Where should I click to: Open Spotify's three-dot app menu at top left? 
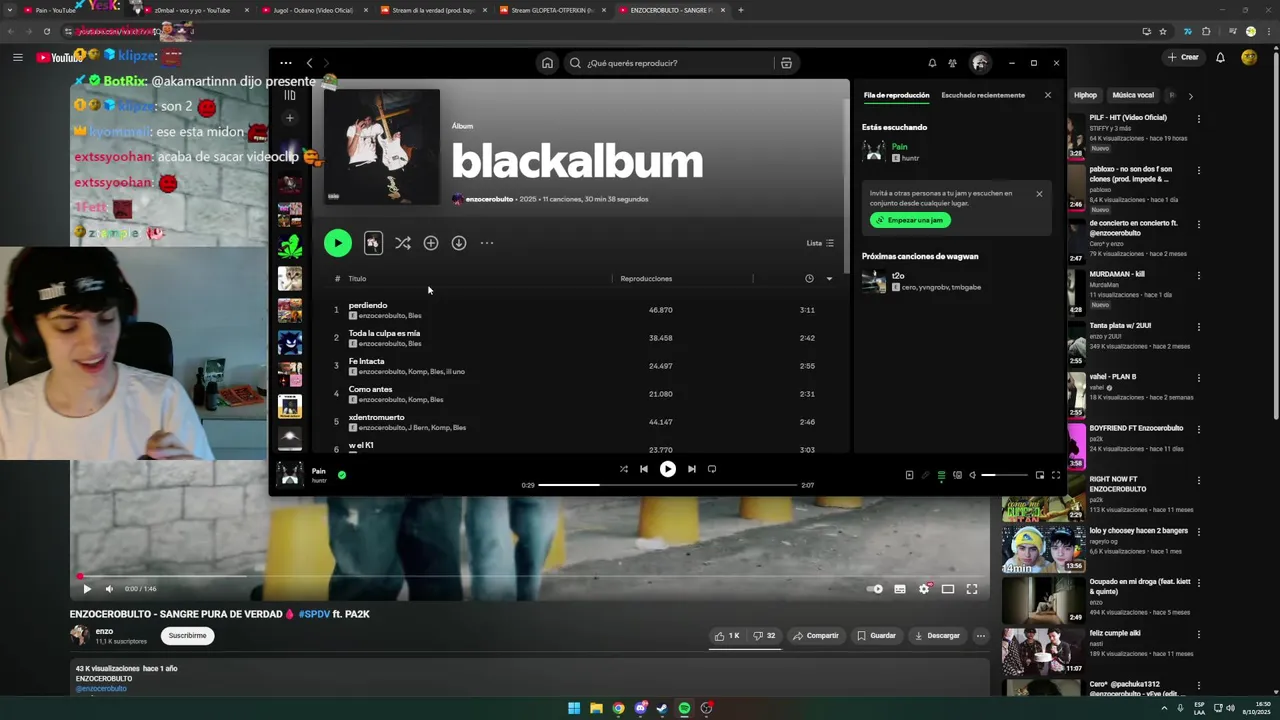pos(286,63)
